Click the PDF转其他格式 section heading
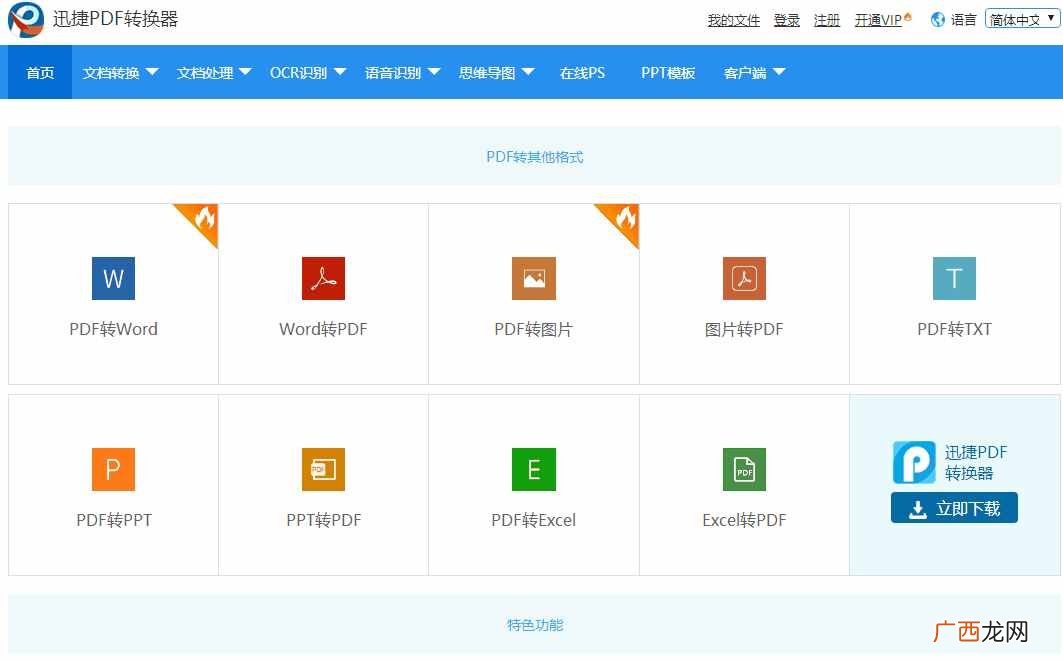 tap(534, 157)
